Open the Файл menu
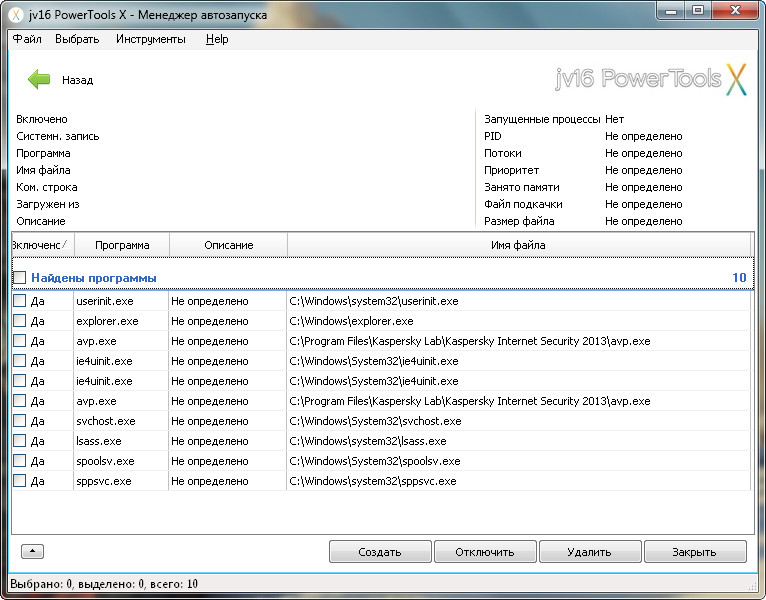 [x=27, y=39]
